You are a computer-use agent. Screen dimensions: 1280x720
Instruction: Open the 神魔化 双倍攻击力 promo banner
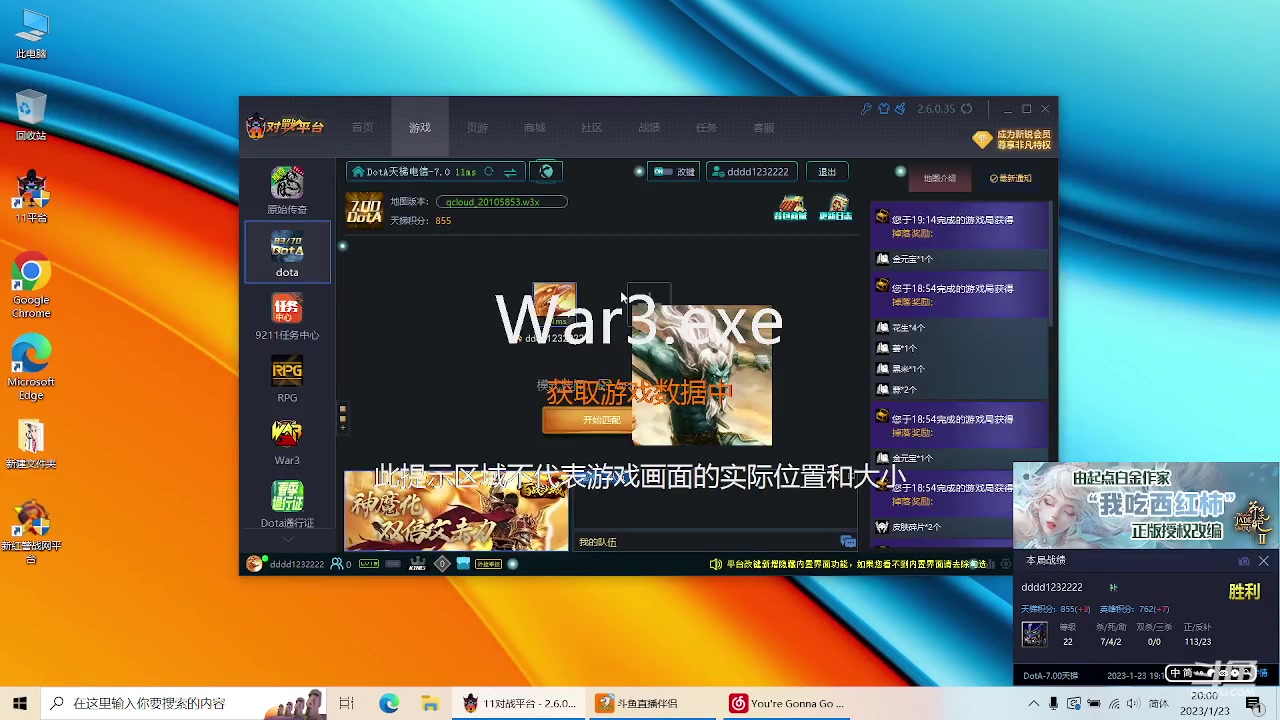coord(456,511)
